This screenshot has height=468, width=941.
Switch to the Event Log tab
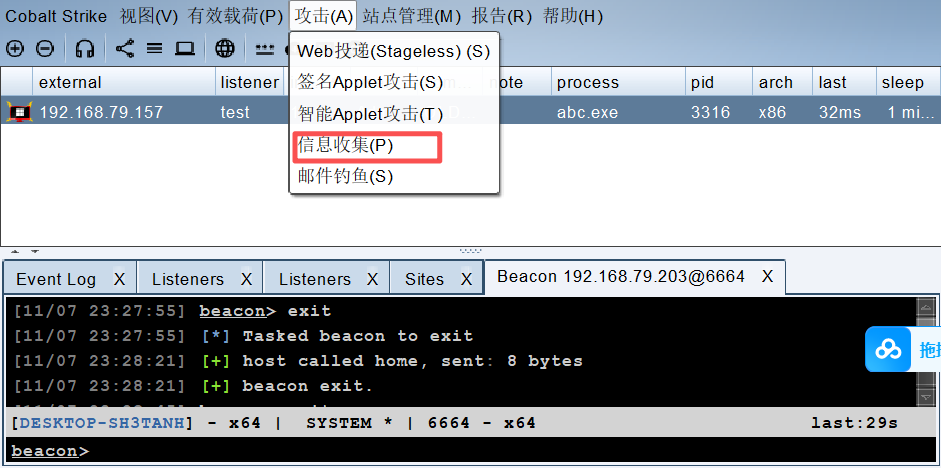coord(56,279)
